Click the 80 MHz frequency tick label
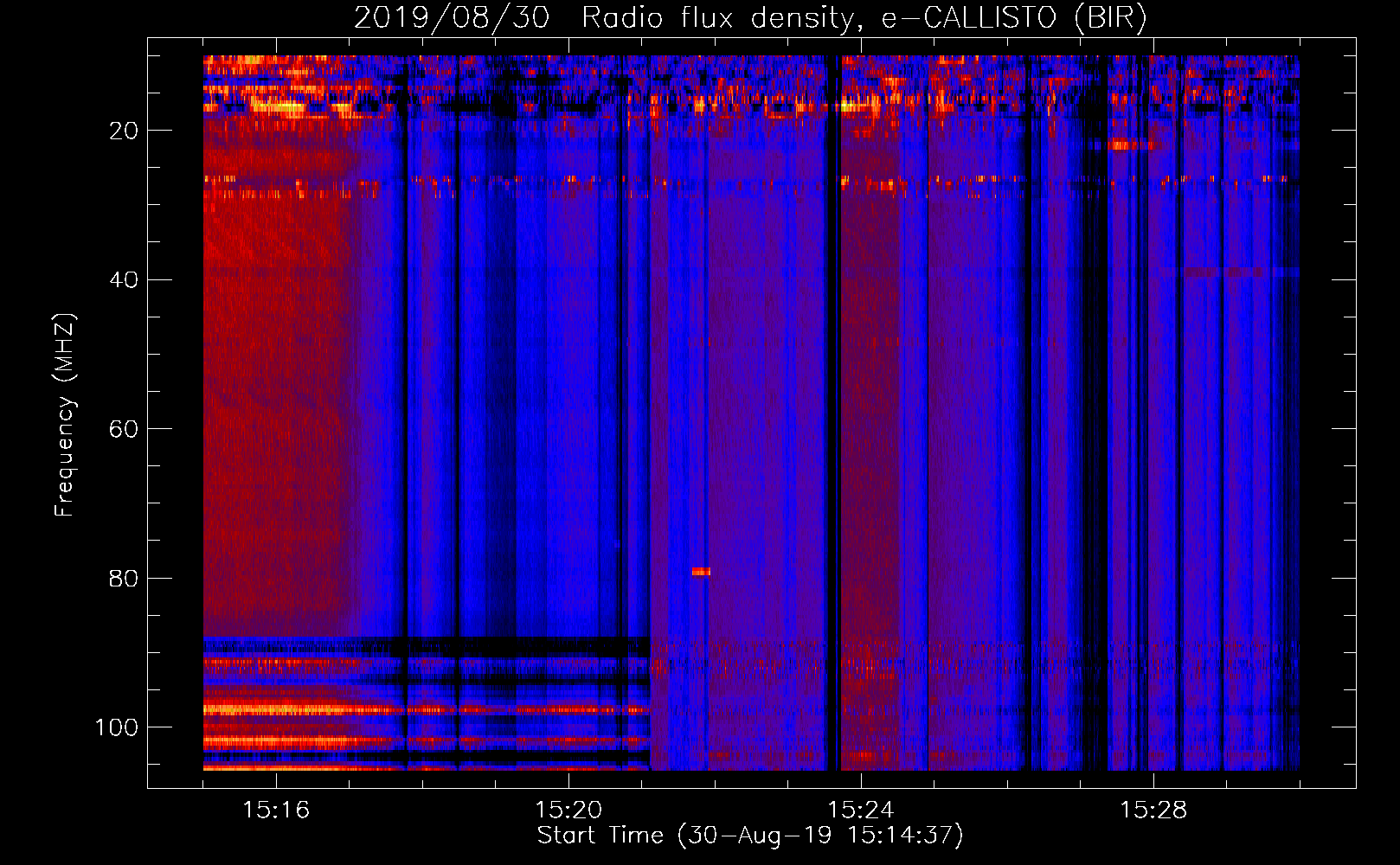 (x=124, y=579)
